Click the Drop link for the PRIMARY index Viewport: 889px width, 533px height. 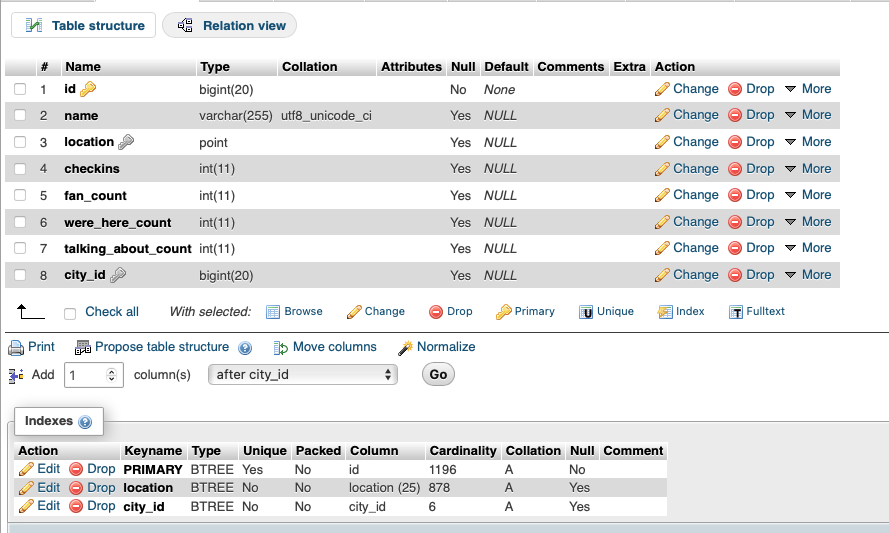pyautogui.click(x=101, y=469)
